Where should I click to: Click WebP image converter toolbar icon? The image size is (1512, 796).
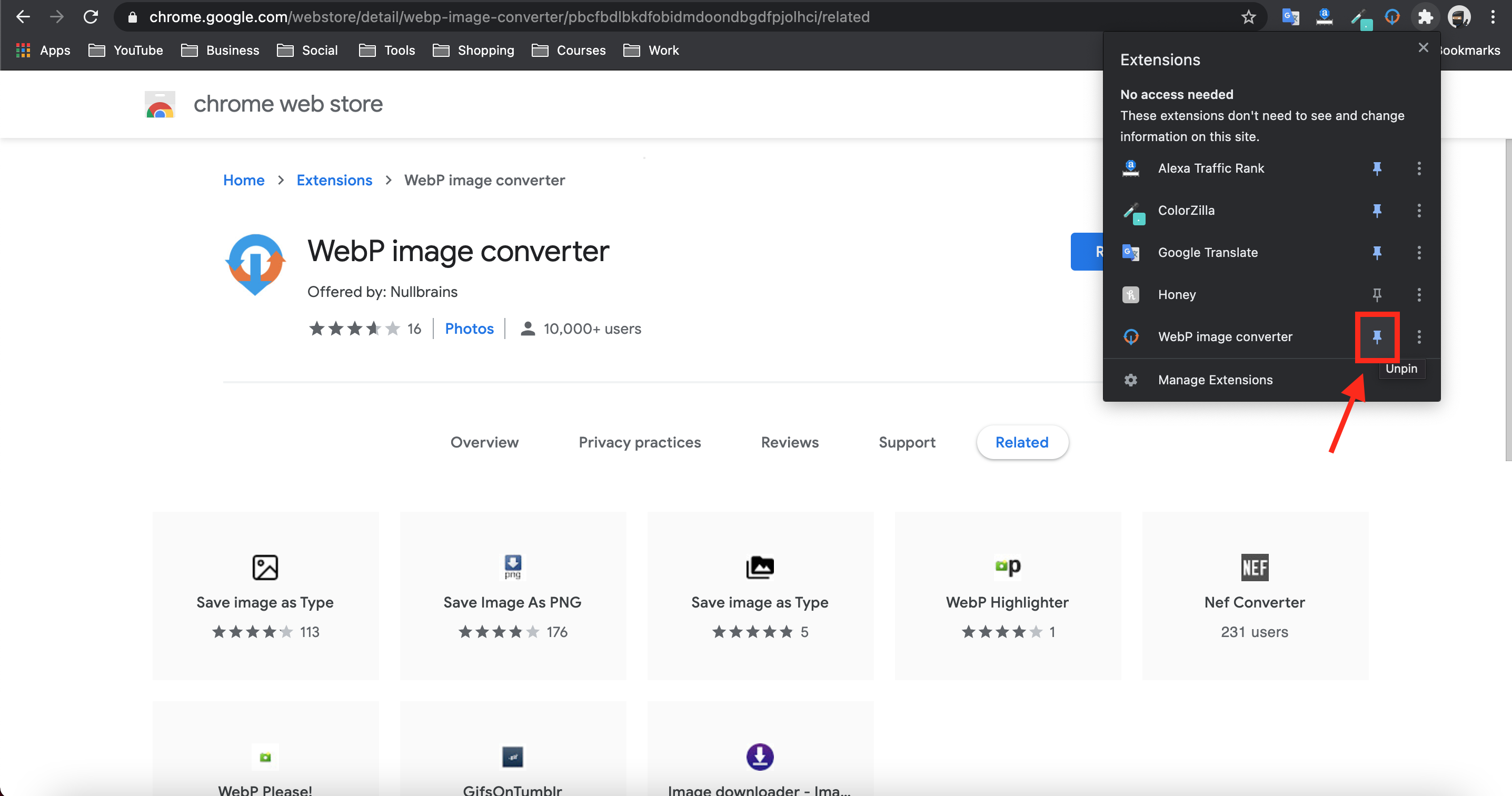click(x=1391, y=17)
